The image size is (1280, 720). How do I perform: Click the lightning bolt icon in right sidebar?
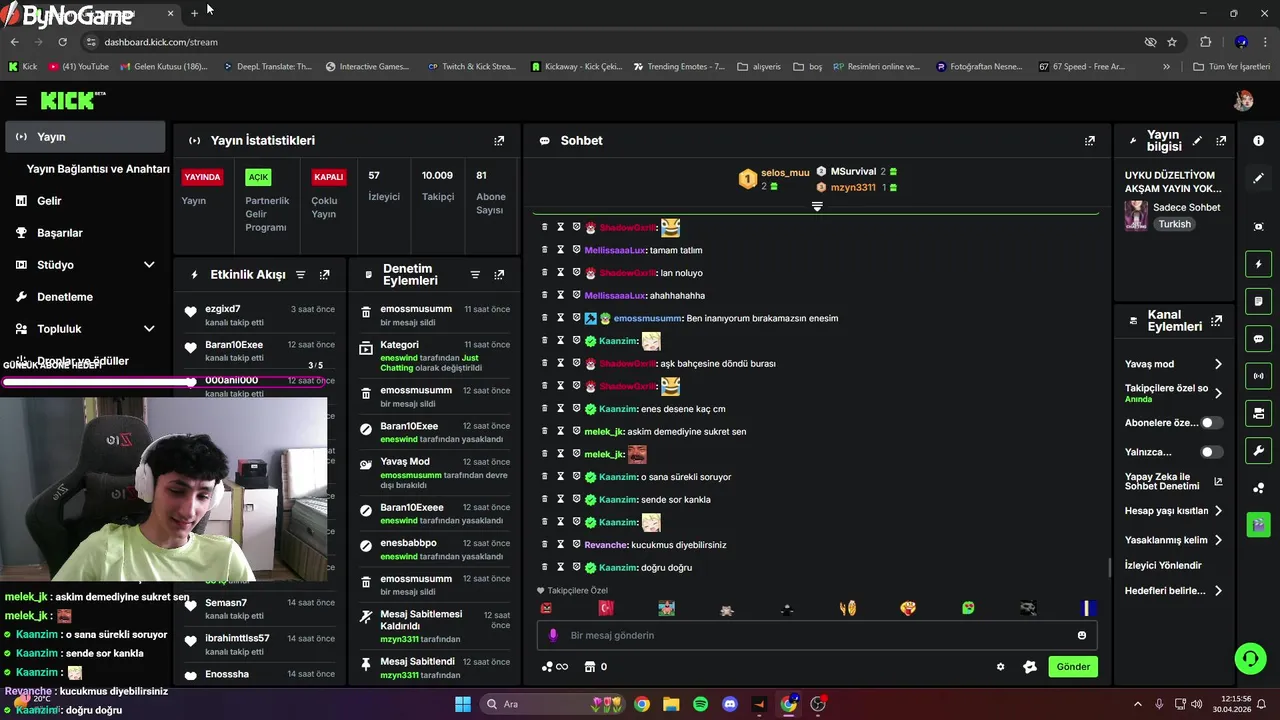(1258, 264)
